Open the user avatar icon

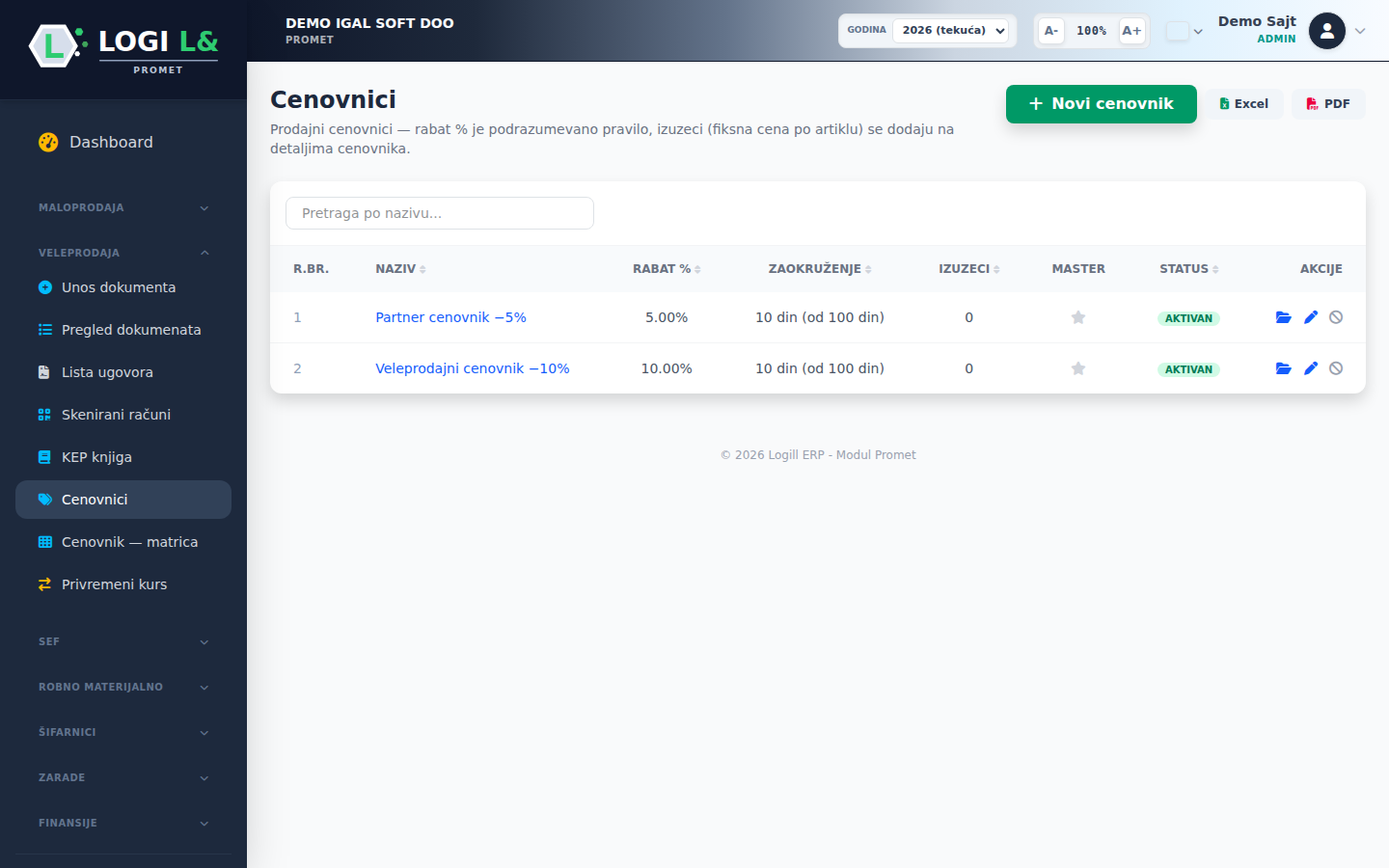click(x=1327, y=31)
